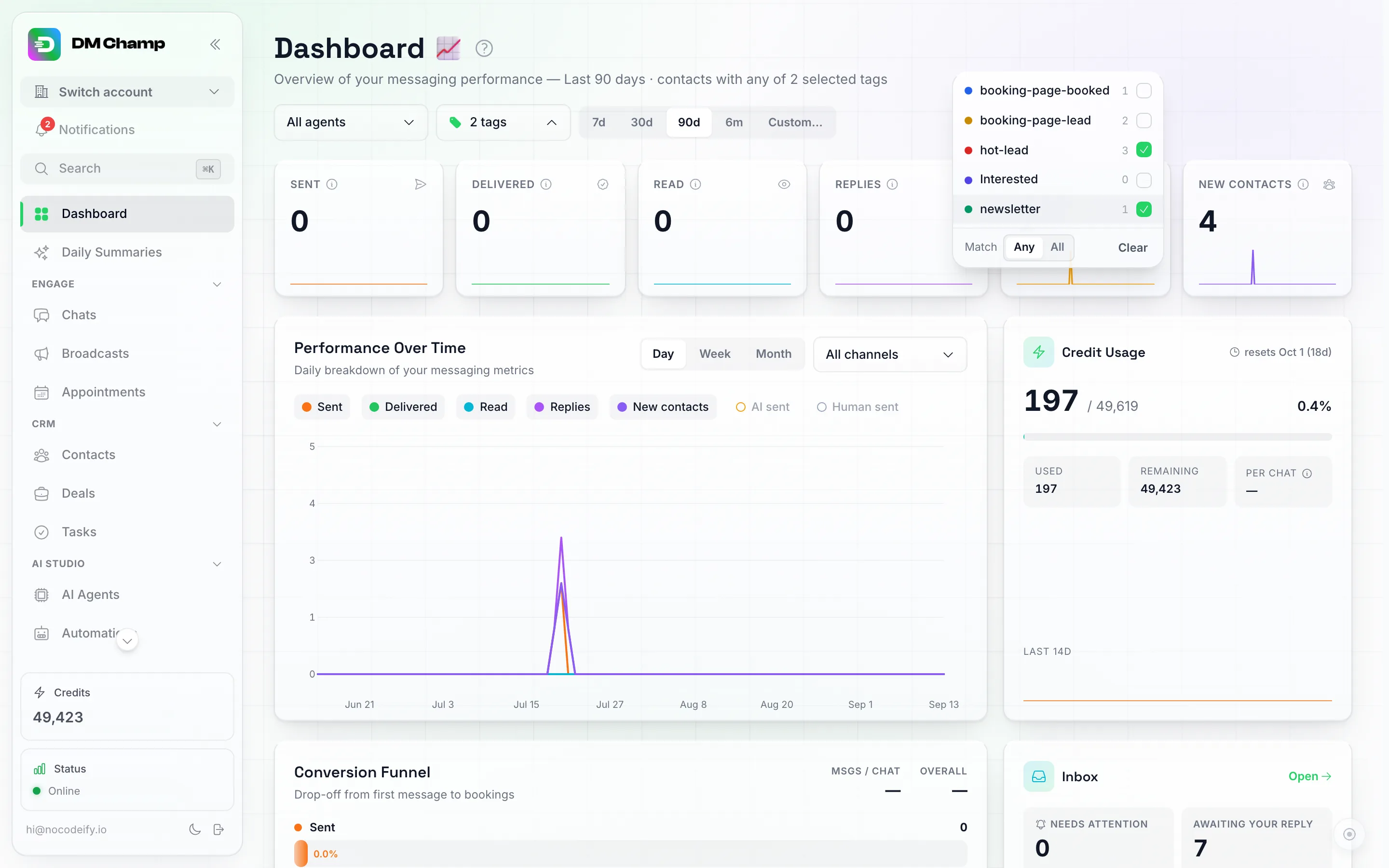Open the Dashboard help question-mark icon
Viewport: 1389px width, 868px height.
click(x=484, y=48)
